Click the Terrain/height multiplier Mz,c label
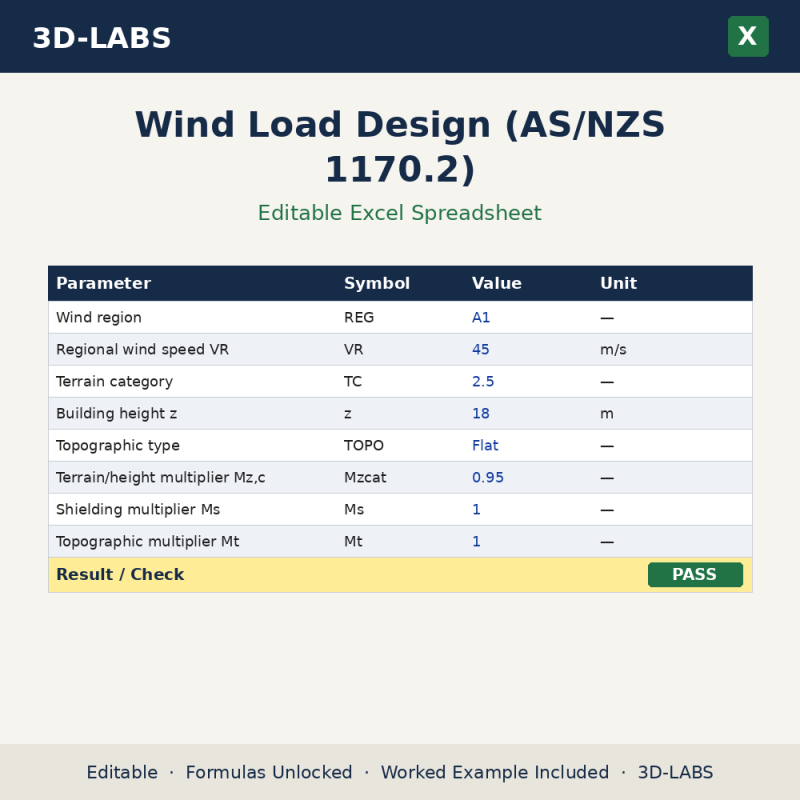The height and width of the screenshot is (800, 800). click(161, 478)
